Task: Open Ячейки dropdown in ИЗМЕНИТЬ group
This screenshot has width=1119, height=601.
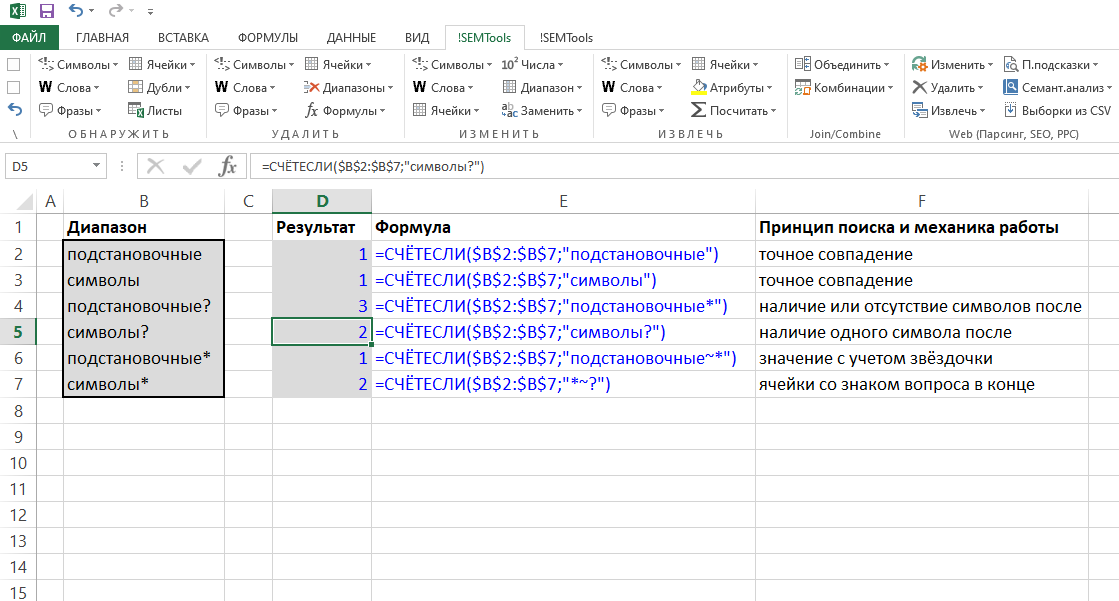Action: pyautogui.click(x=445, y=111)
